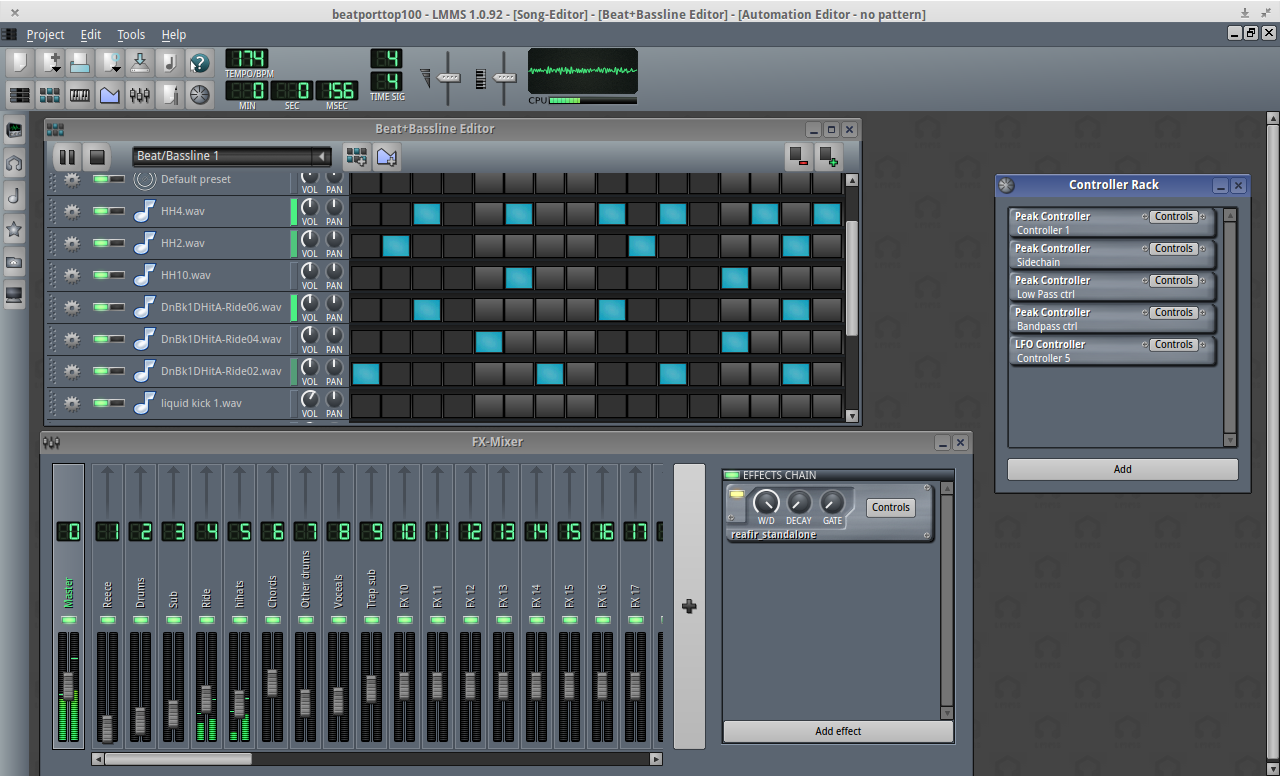Click the Drums channel fader

click(140, 720)
